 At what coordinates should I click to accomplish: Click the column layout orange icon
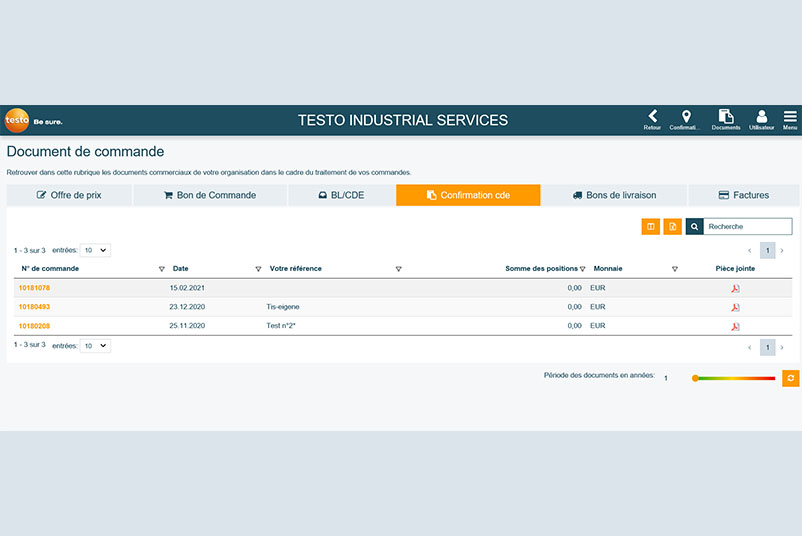pyautogui.click(x=651, y=226)
